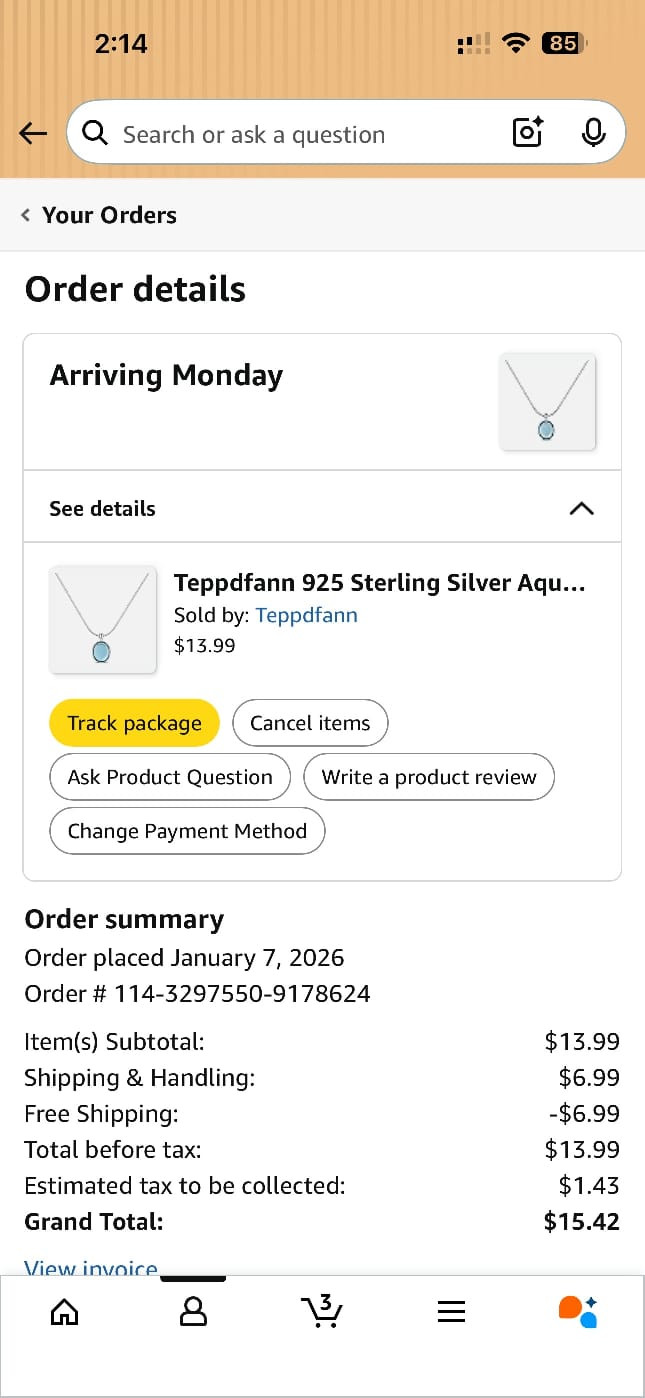The height and width of the screenshot is (1398, 645).
Task: Tap Ask Product Question
Action: [x=170, y=777]
